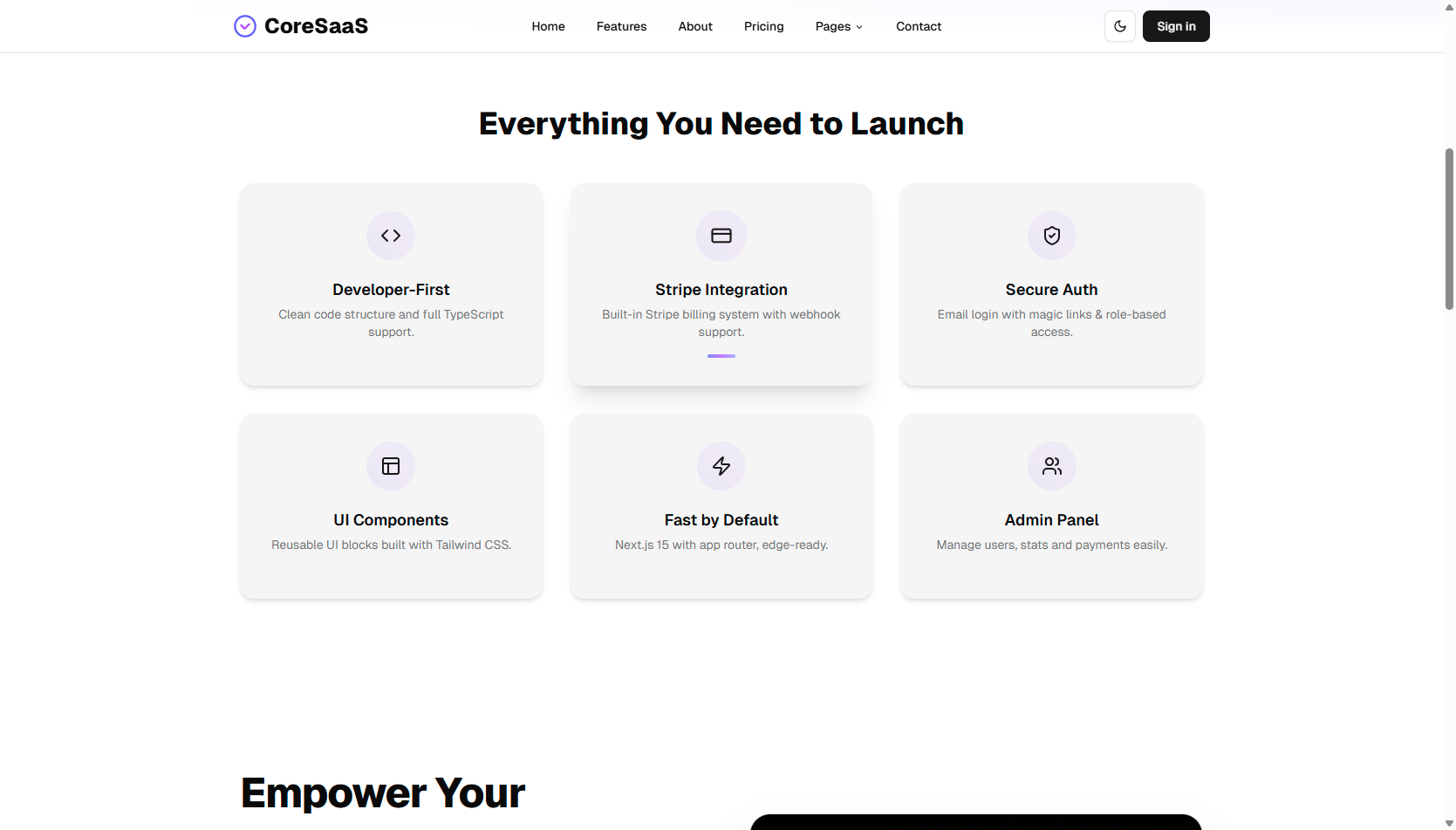Open the Features nav link
Image resolution: width=1456 pixels, height=830 pixels.
(622, 26)
